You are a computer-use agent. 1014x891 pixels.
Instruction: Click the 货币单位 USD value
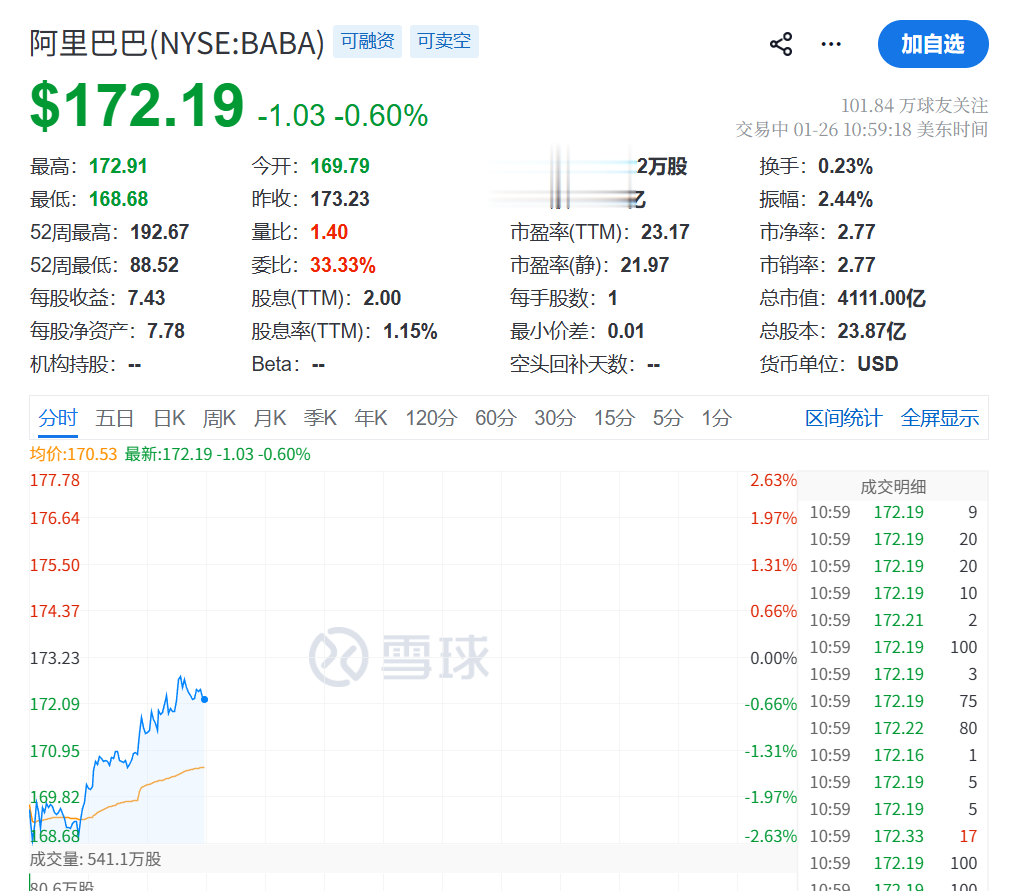click(x=878, y=364)
